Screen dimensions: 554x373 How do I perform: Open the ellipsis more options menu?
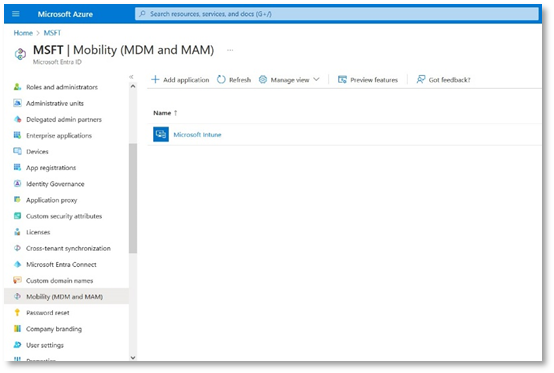pyautogui.click(x=230, y=50)
